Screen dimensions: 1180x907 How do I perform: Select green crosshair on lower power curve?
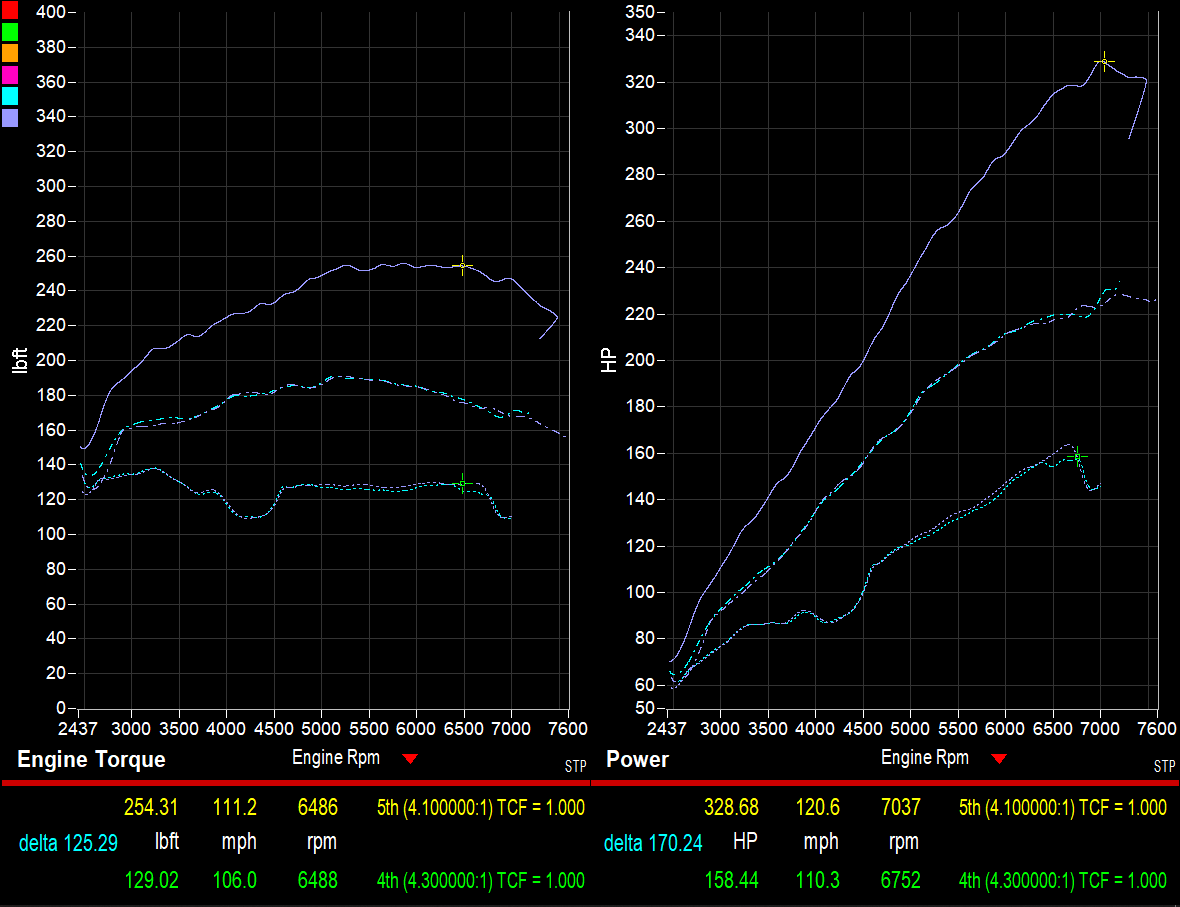pyautogui.click(x=1076, y=457)
